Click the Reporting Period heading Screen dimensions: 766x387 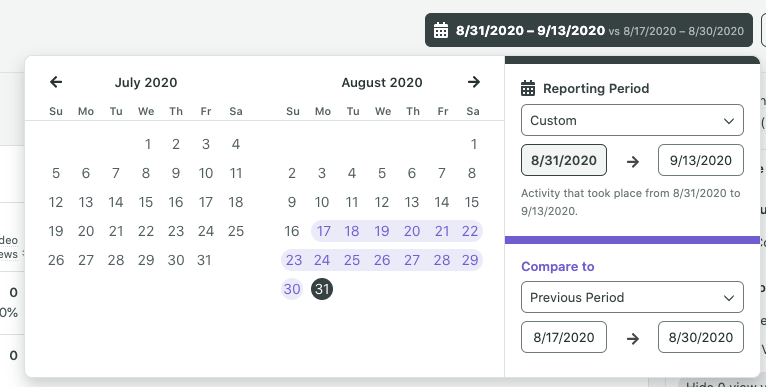click(596, 88)
